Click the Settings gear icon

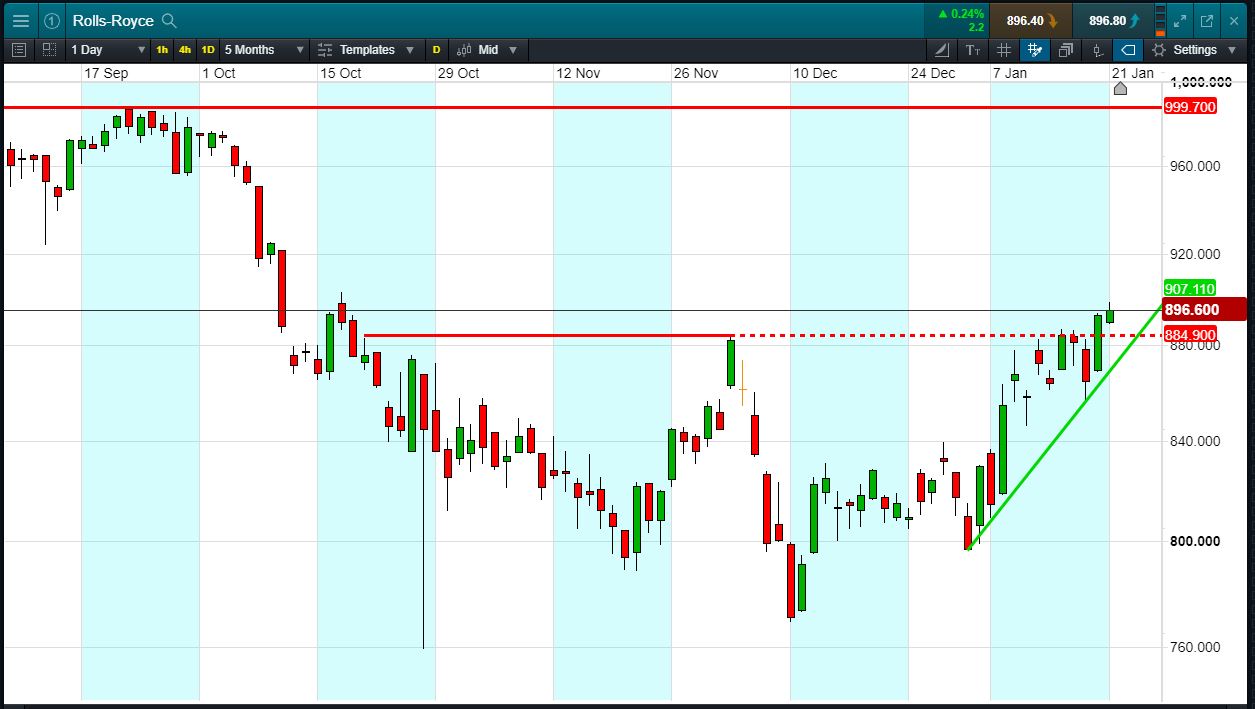(1158, 50)
